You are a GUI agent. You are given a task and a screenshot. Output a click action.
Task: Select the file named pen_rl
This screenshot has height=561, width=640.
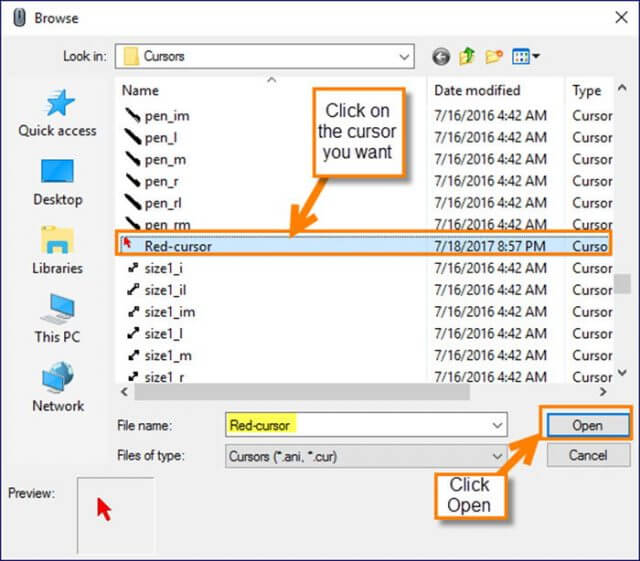click(163, 203)
